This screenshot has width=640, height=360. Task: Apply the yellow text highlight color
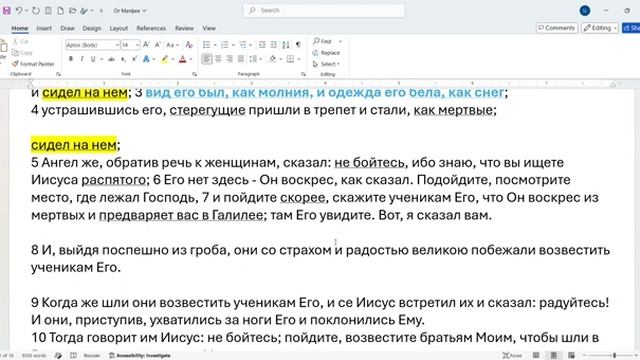click(x=164, y=59)
